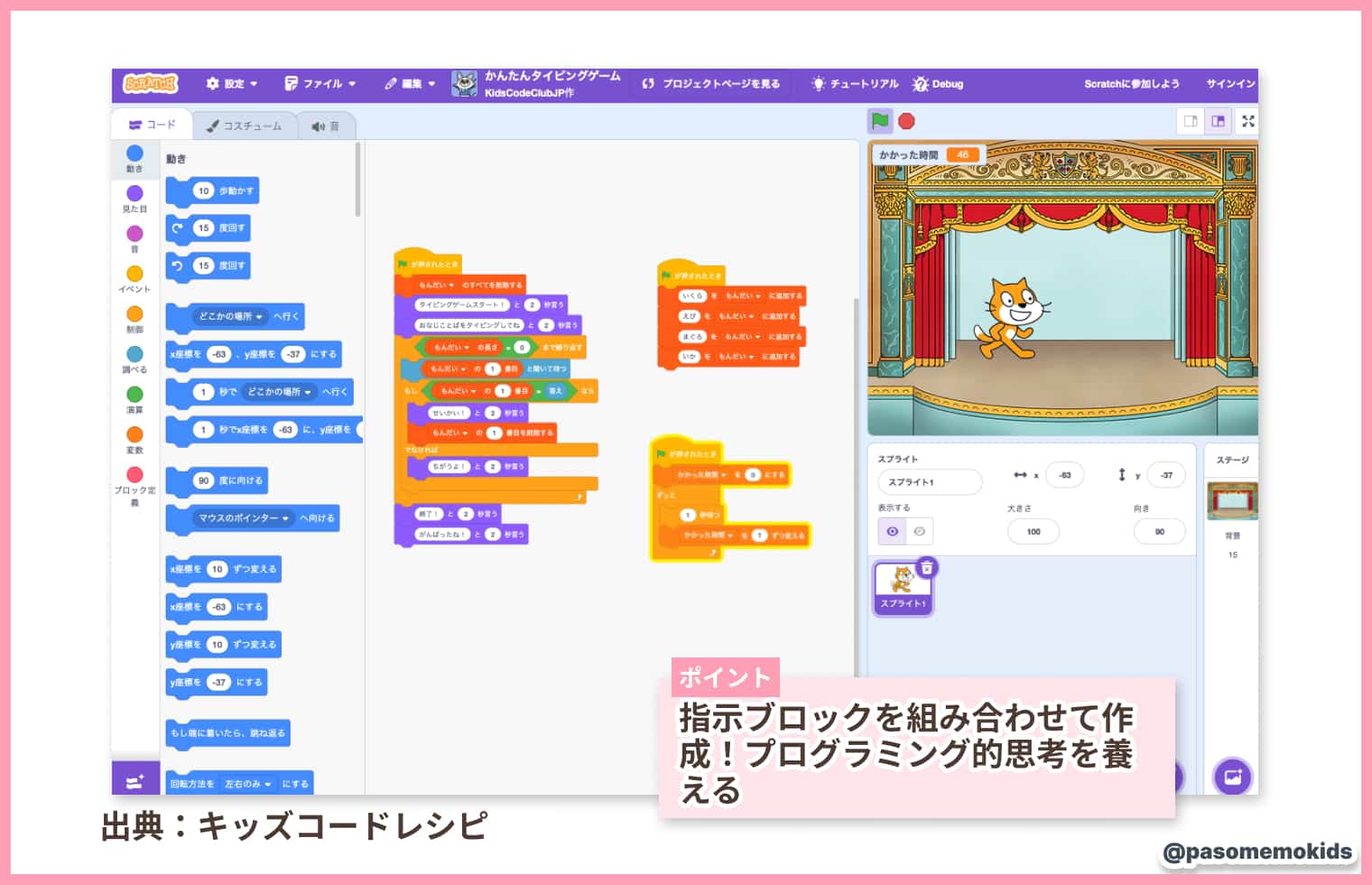
Task: Open どこかの場所 dropdown in へ行く block
Action: [231, 317]
